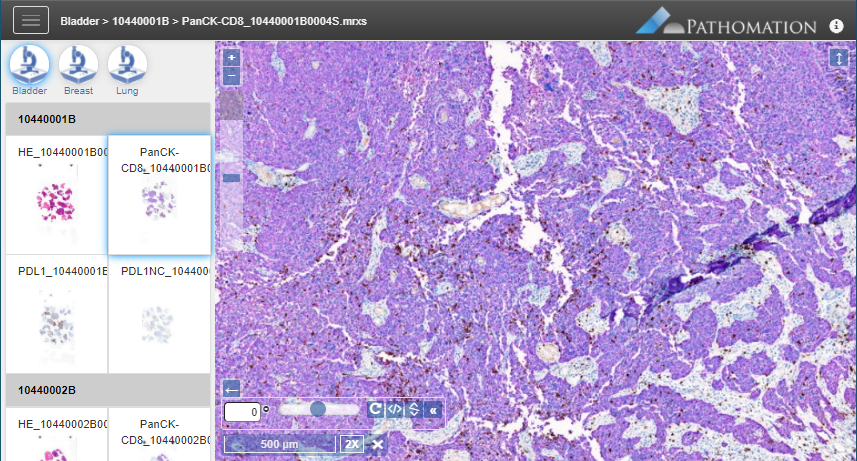Open the hamburger menu
Viewport: 857px width, 461px height.
pyautogui.click(x=30, y=20)
